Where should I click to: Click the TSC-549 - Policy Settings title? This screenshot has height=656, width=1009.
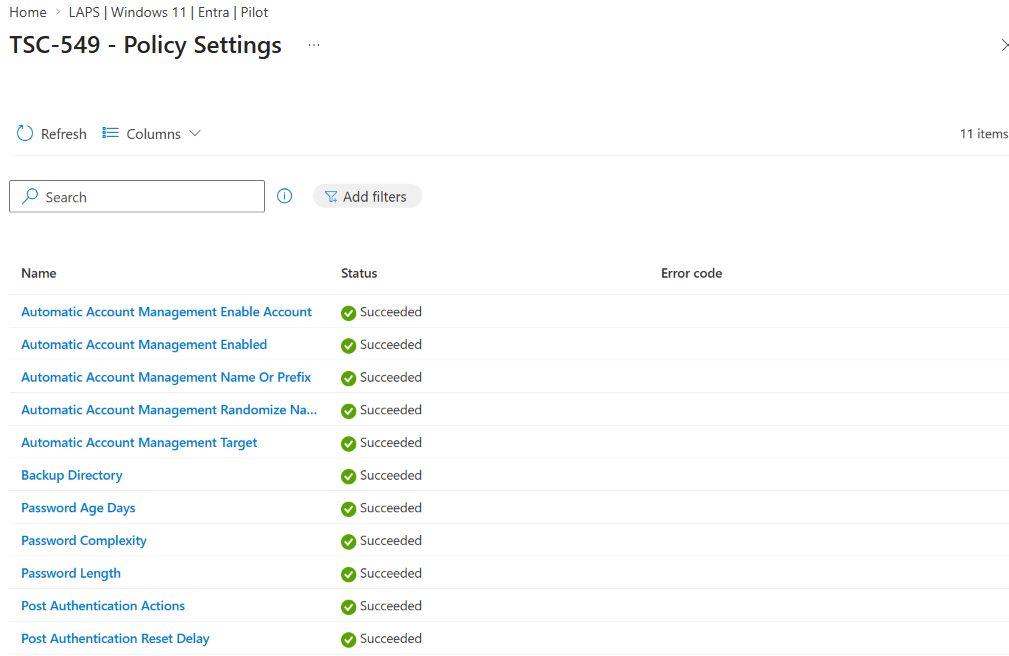145,45
